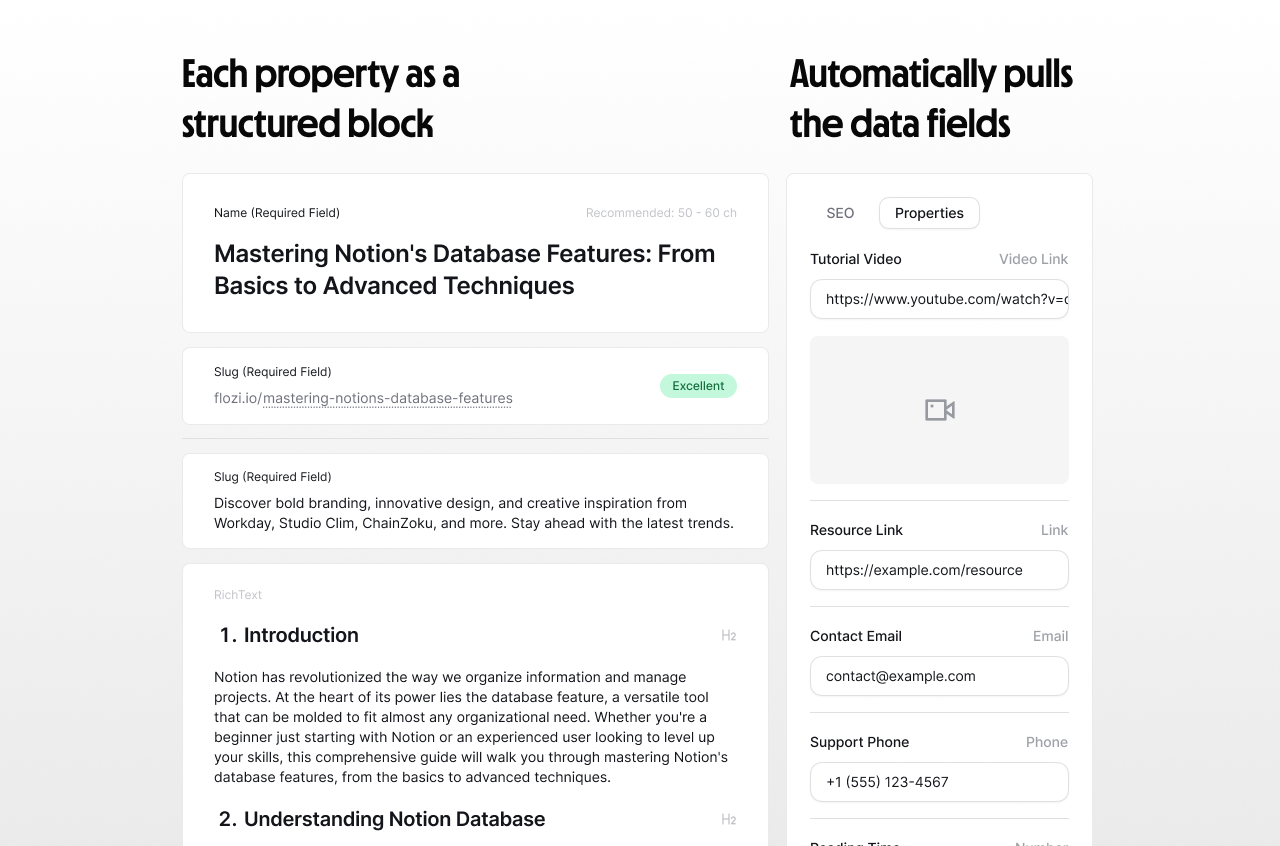
Task: Click the Slug label above the description text
Action: (273, 477)
